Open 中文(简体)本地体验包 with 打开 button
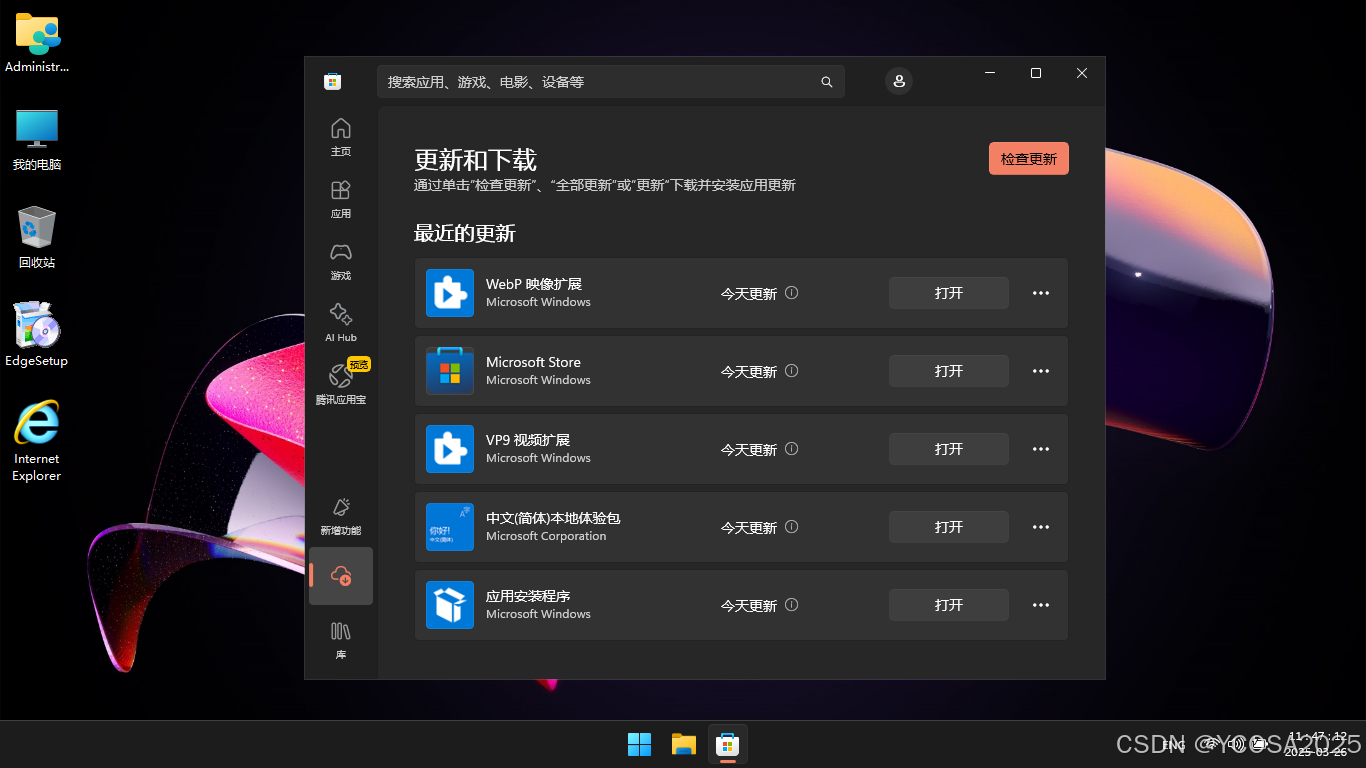This screenshot has width=1366, height=768. (x=949, y=527)
